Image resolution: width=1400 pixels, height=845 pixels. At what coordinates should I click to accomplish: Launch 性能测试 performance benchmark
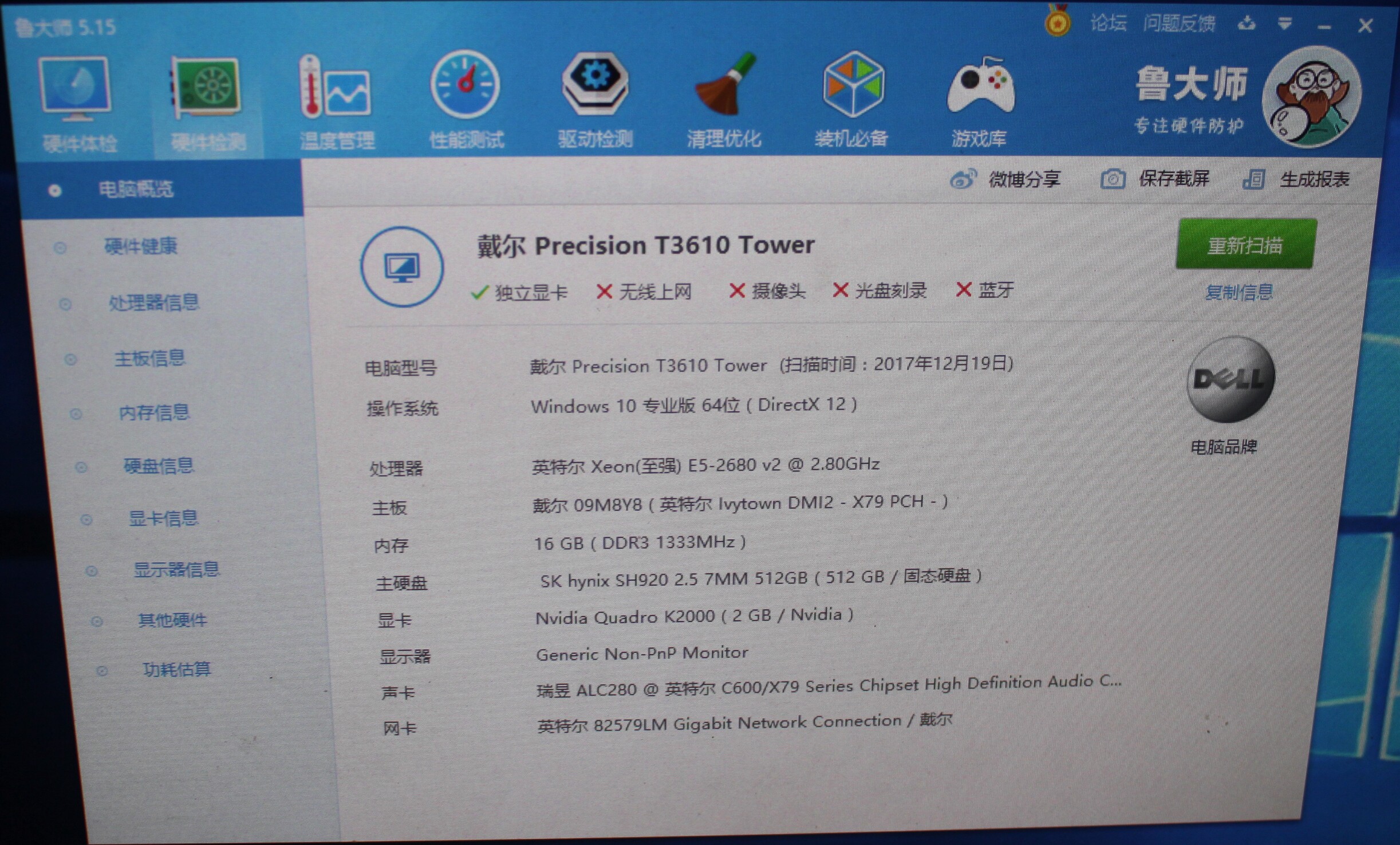(466, 101)
